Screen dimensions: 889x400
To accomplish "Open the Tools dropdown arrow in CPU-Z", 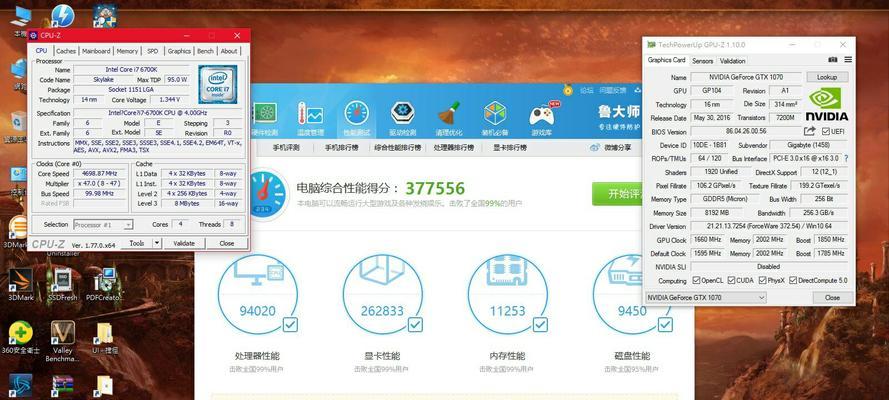I will coord(155,243).
